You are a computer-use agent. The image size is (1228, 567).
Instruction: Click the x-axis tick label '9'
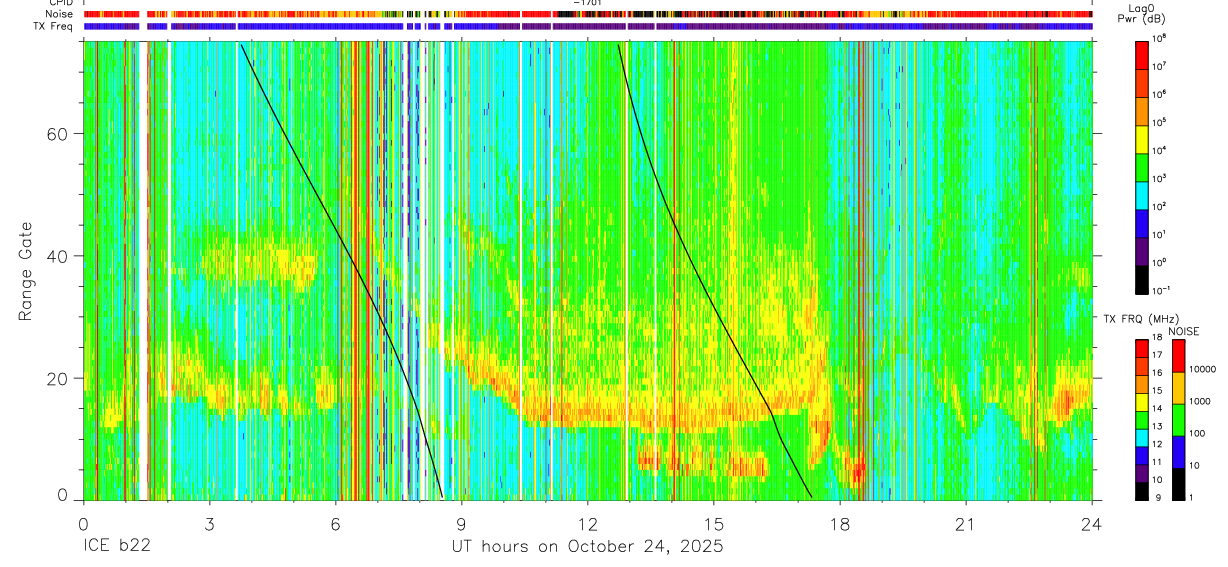(x=461, y=524)
